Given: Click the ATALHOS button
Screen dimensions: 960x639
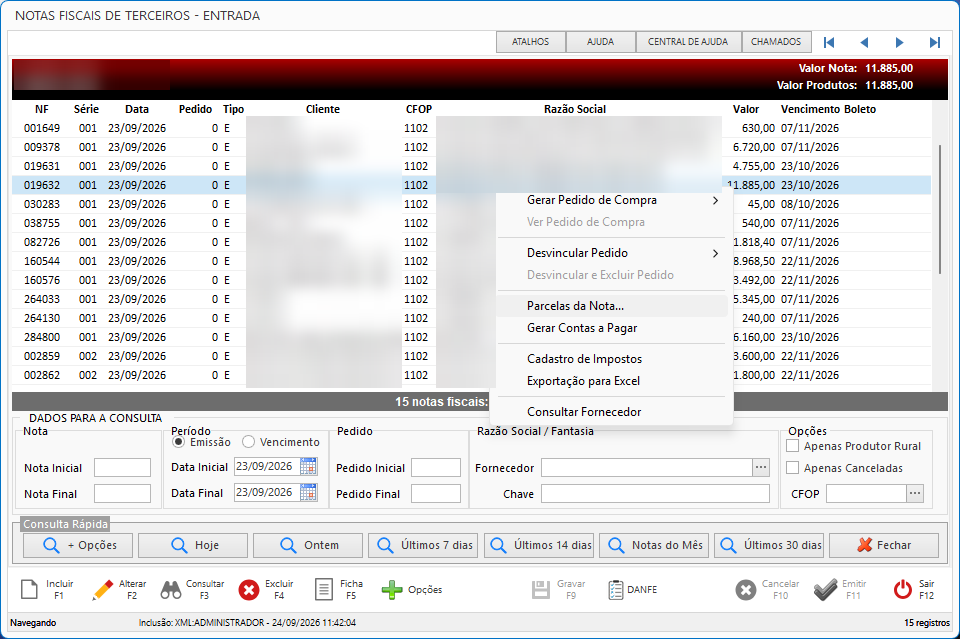Looking at the screenshot, I should [530, 42].
